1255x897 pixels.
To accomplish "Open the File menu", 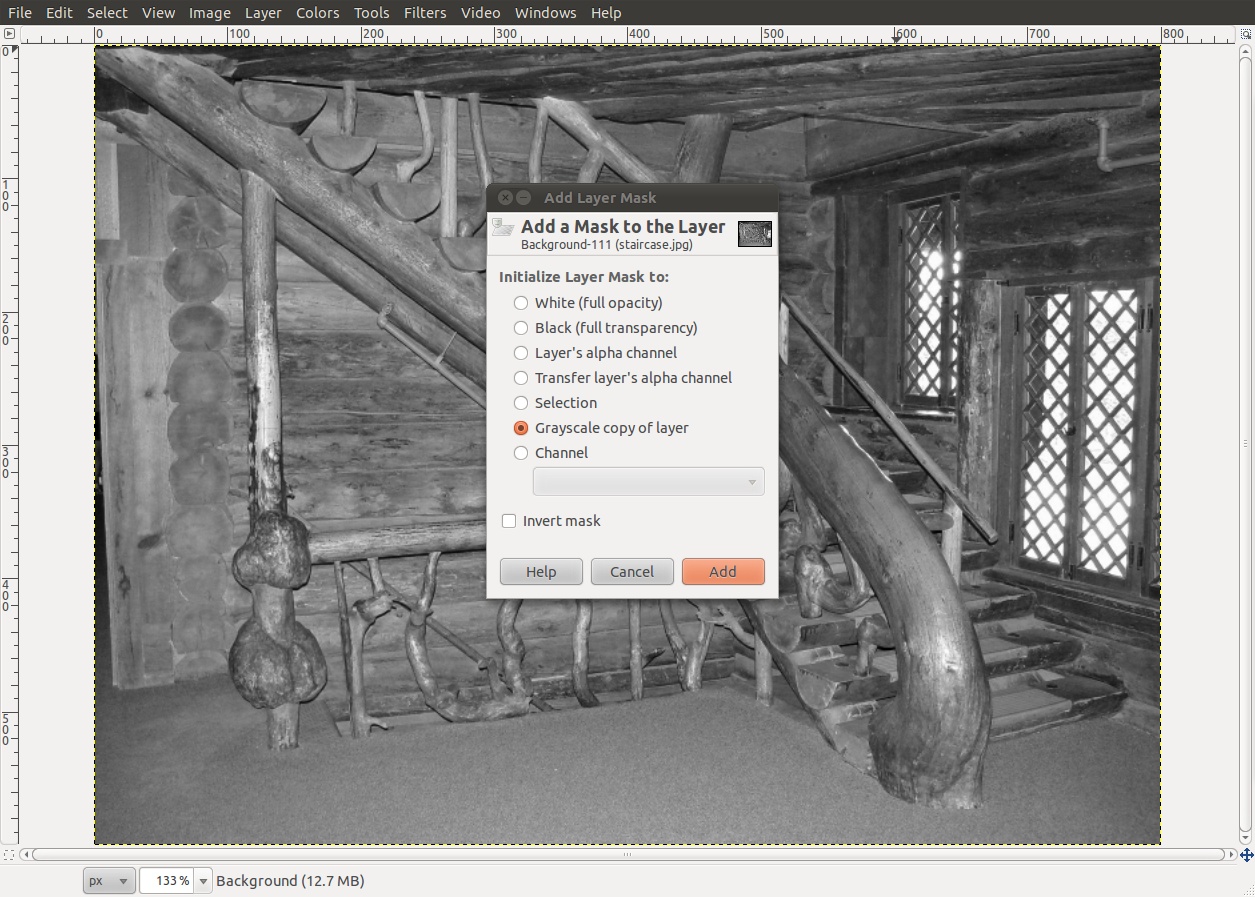I will (x=20, y=13).
